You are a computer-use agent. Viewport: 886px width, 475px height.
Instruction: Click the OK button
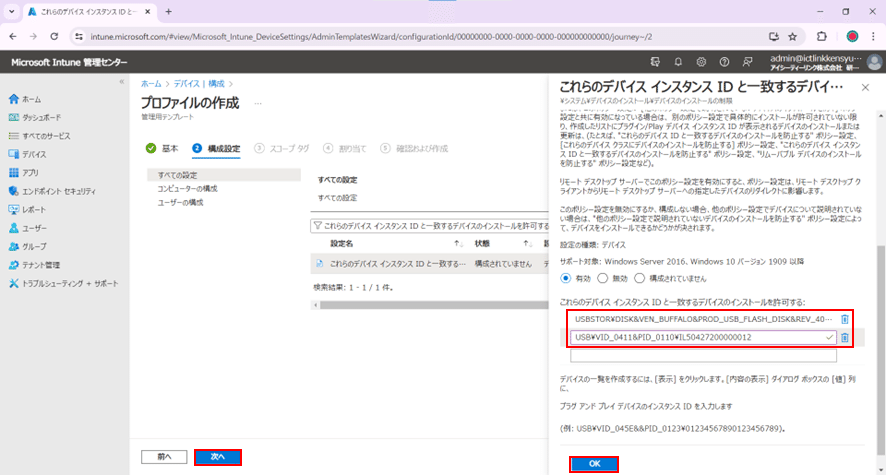click(x=594, y=464)
